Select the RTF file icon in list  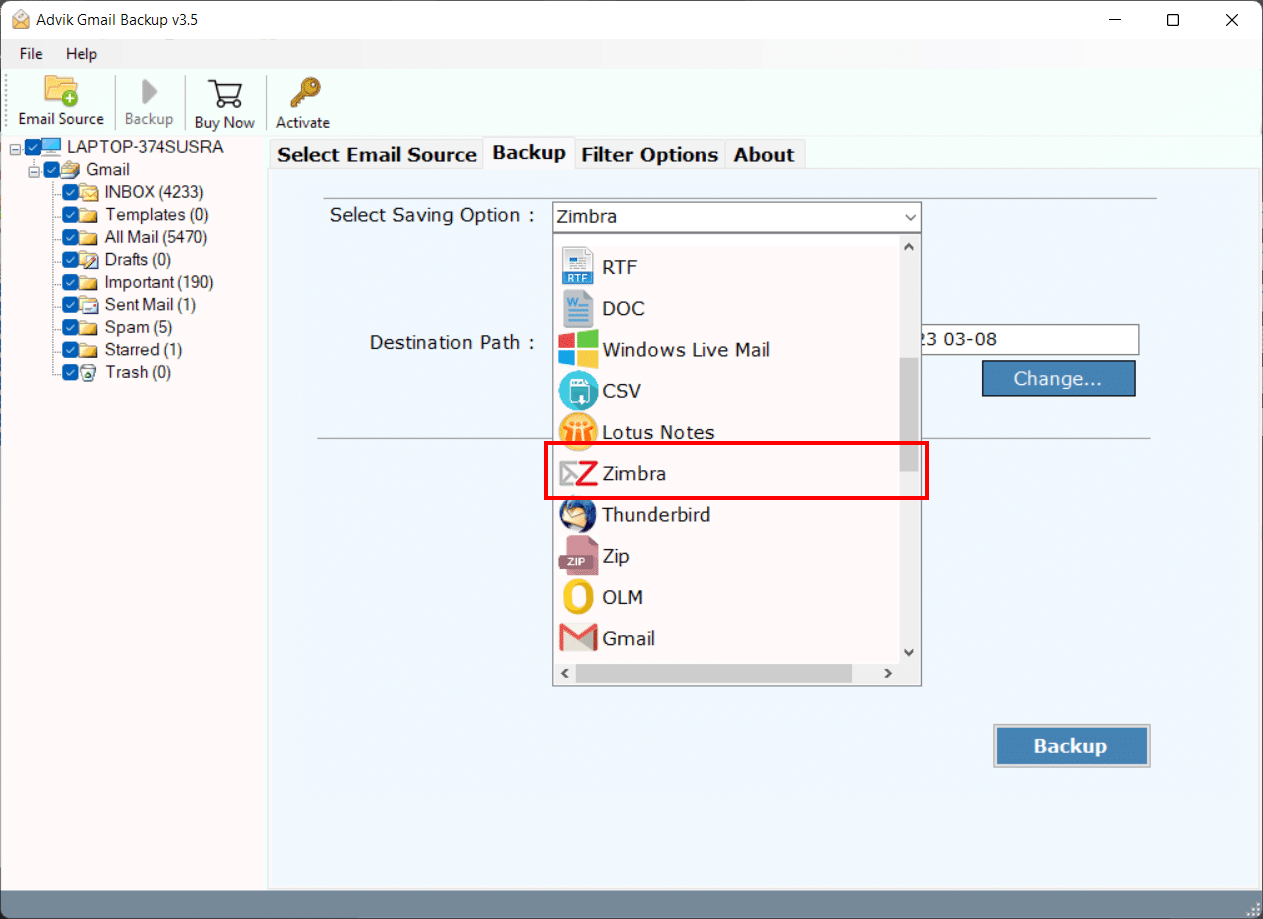(x=578, y=267)
